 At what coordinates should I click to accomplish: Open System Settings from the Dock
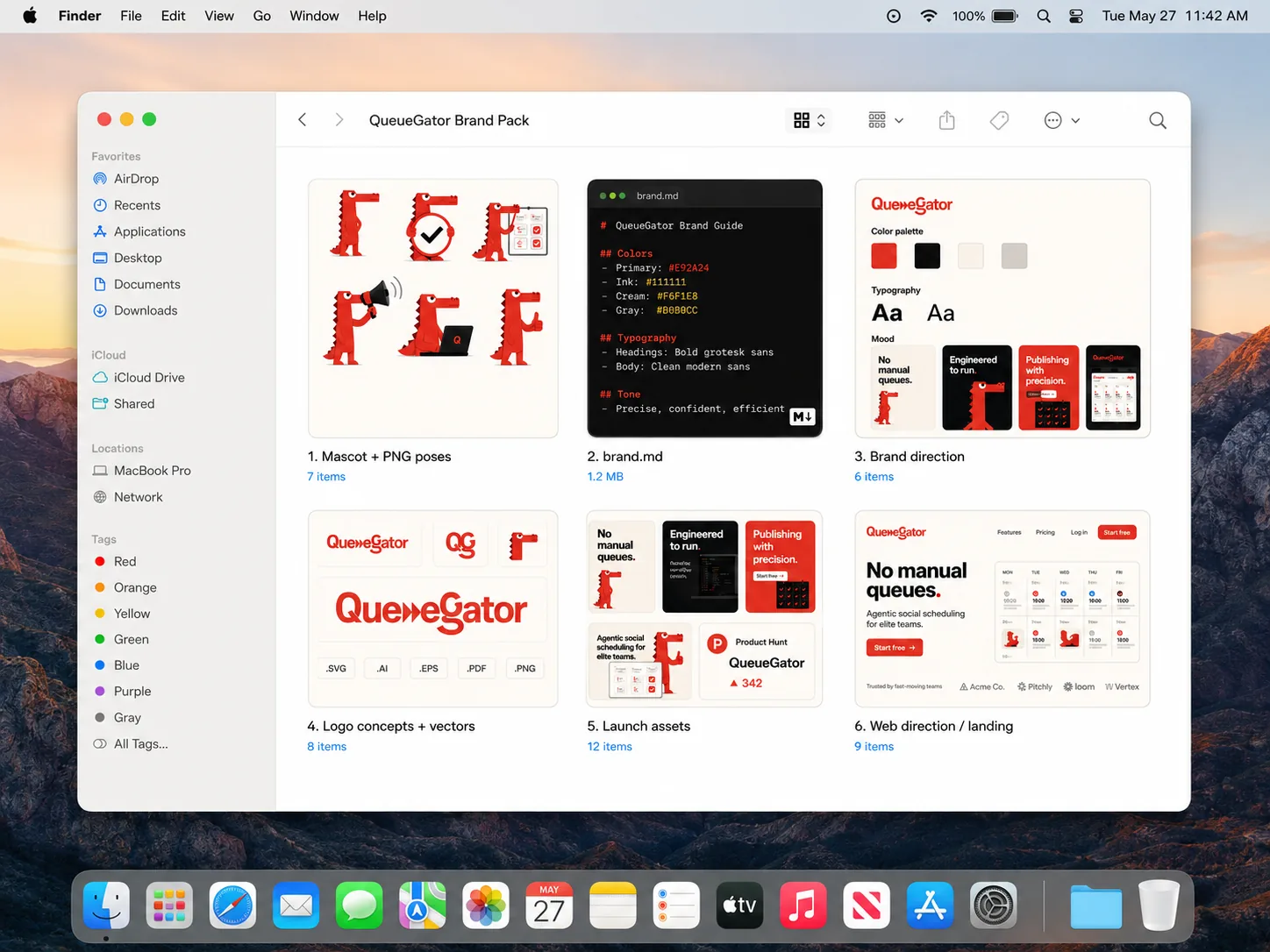click(x=993, y=906)
